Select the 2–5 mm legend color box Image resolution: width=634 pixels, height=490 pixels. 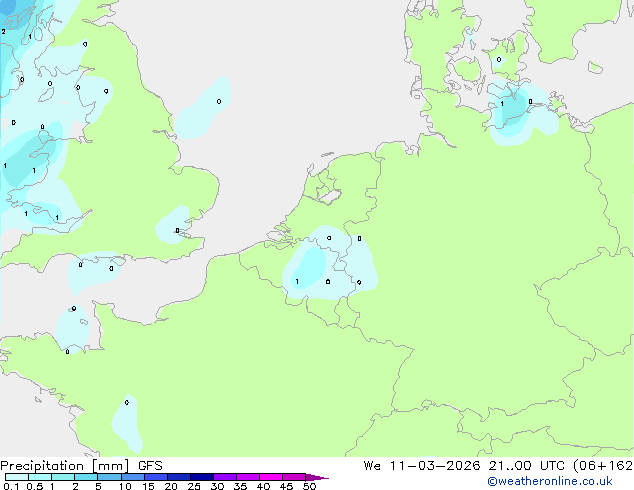tap(86, 477)
